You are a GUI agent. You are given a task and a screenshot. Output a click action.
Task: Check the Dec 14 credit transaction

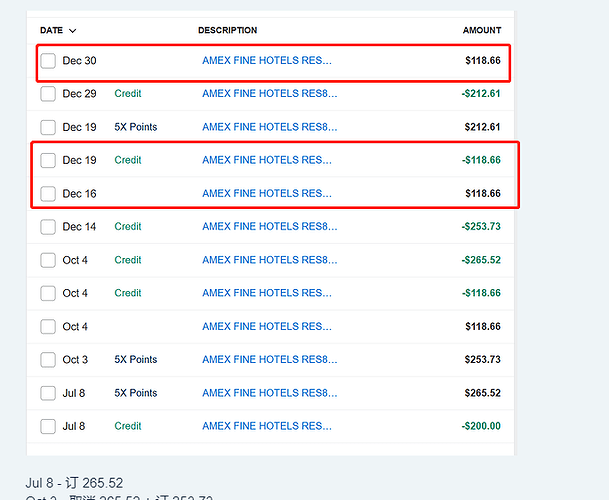48,227
